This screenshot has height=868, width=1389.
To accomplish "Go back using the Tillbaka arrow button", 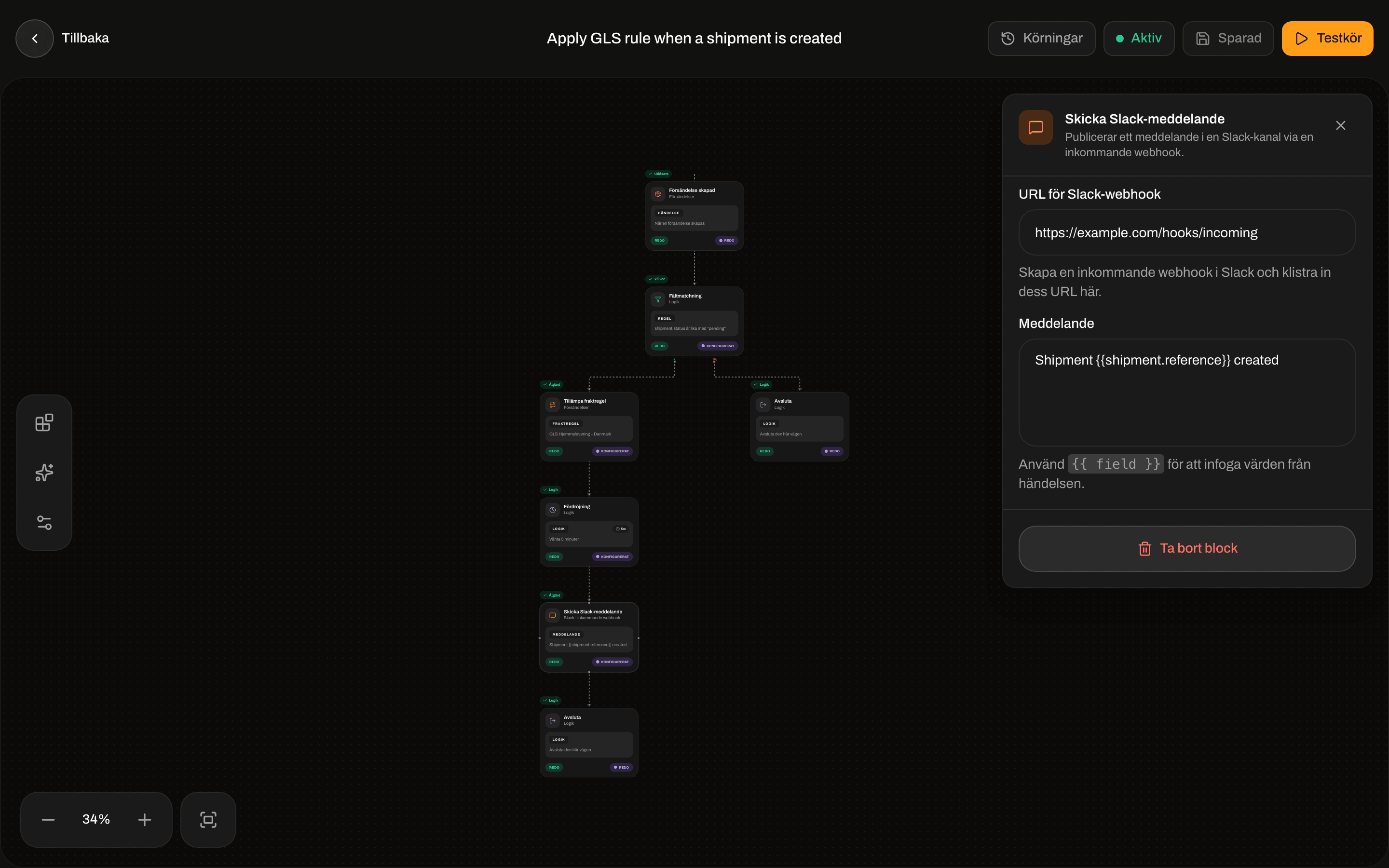I will click(34, 39).
